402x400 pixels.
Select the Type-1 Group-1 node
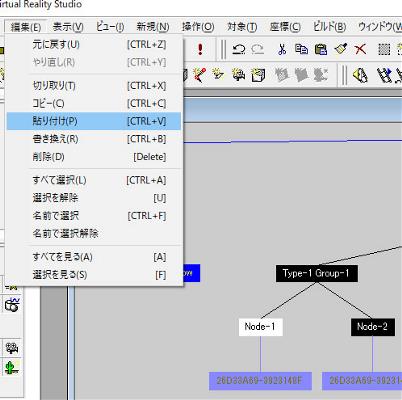click(317, 273)
